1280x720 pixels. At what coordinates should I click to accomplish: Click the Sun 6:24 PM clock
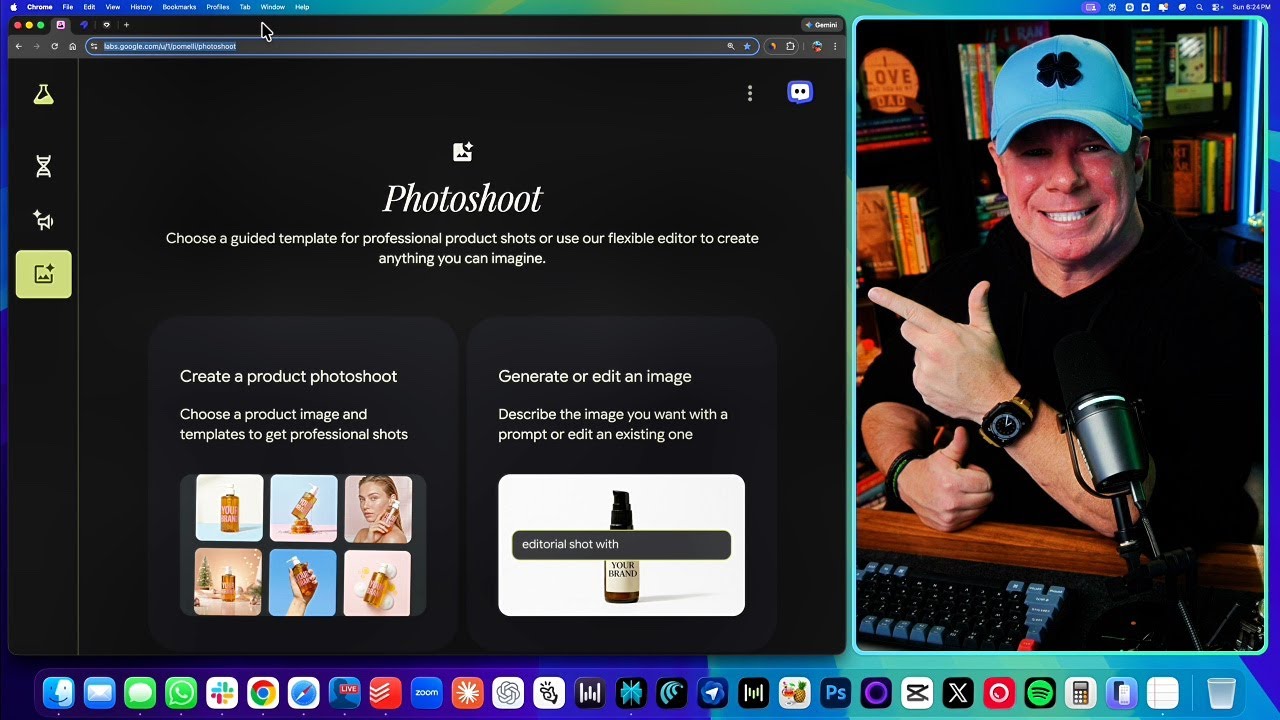[x=1251, y=7]
